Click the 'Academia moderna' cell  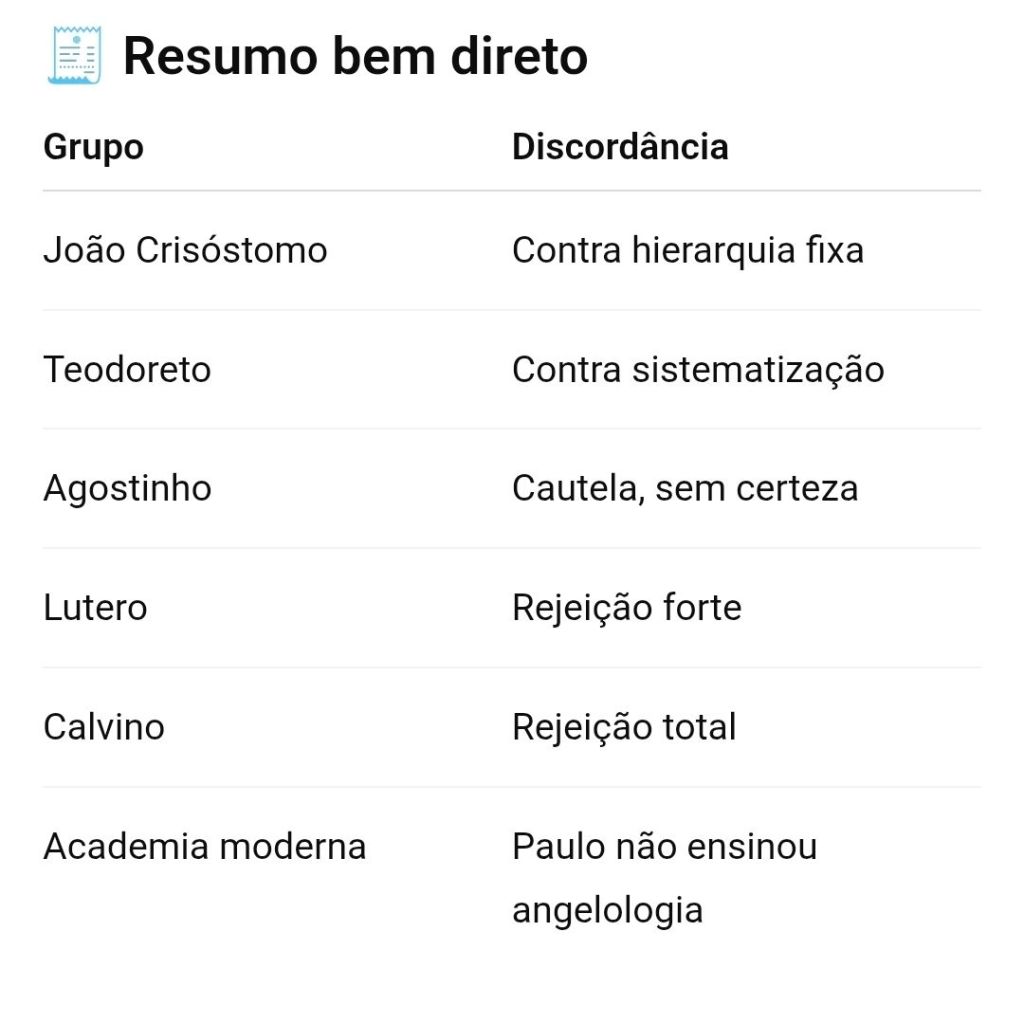(204, 847)
